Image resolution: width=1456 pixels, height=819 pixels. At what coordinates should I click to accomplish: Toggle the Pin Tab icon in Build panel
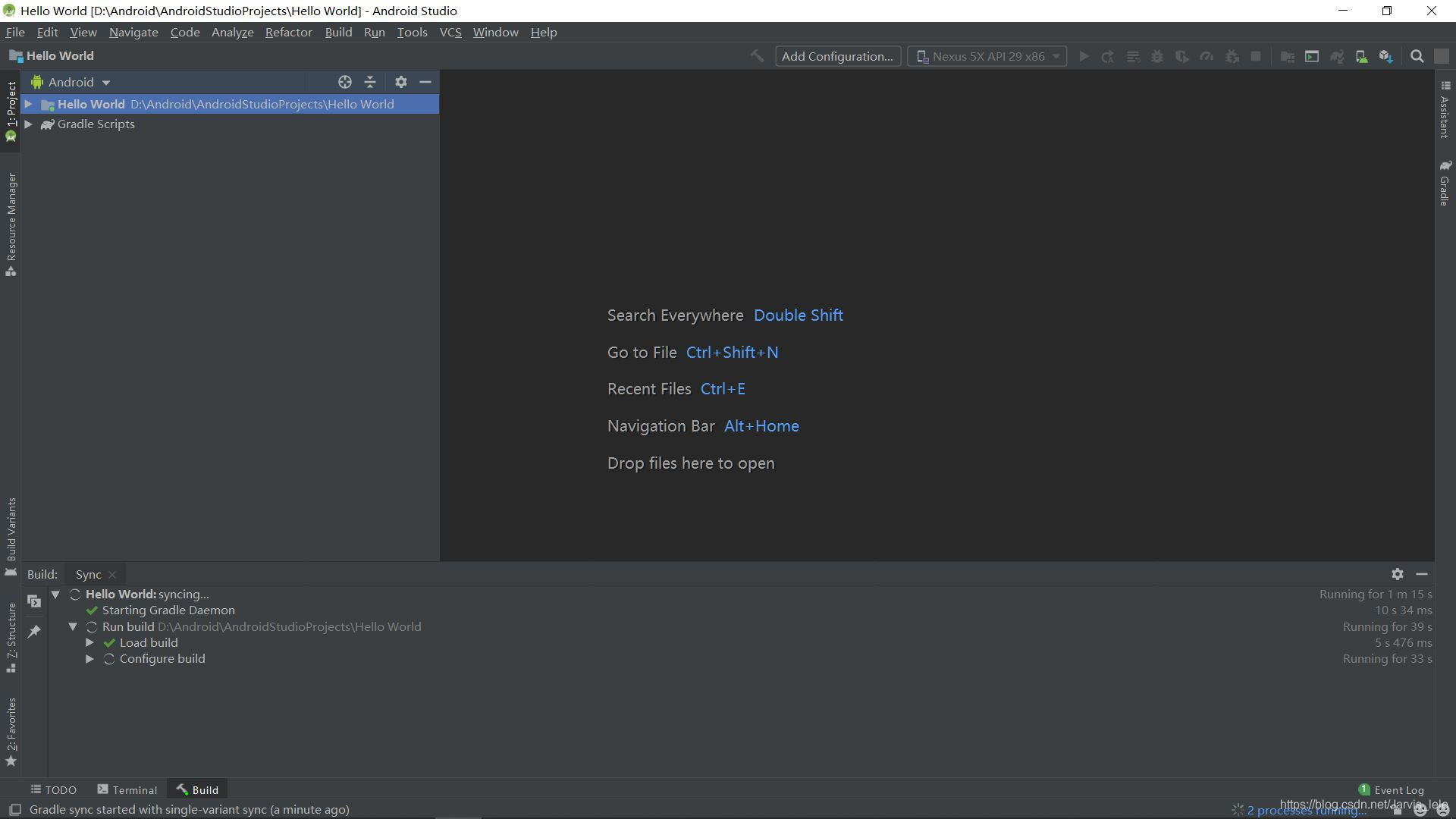(34, 631)
